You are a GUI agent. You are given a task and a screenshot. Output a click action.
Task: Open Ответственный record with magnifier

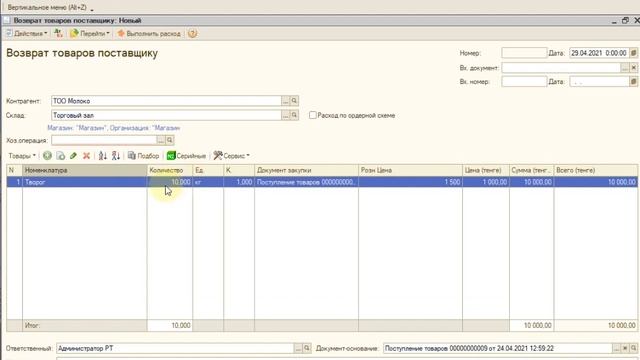coord(307,348)
